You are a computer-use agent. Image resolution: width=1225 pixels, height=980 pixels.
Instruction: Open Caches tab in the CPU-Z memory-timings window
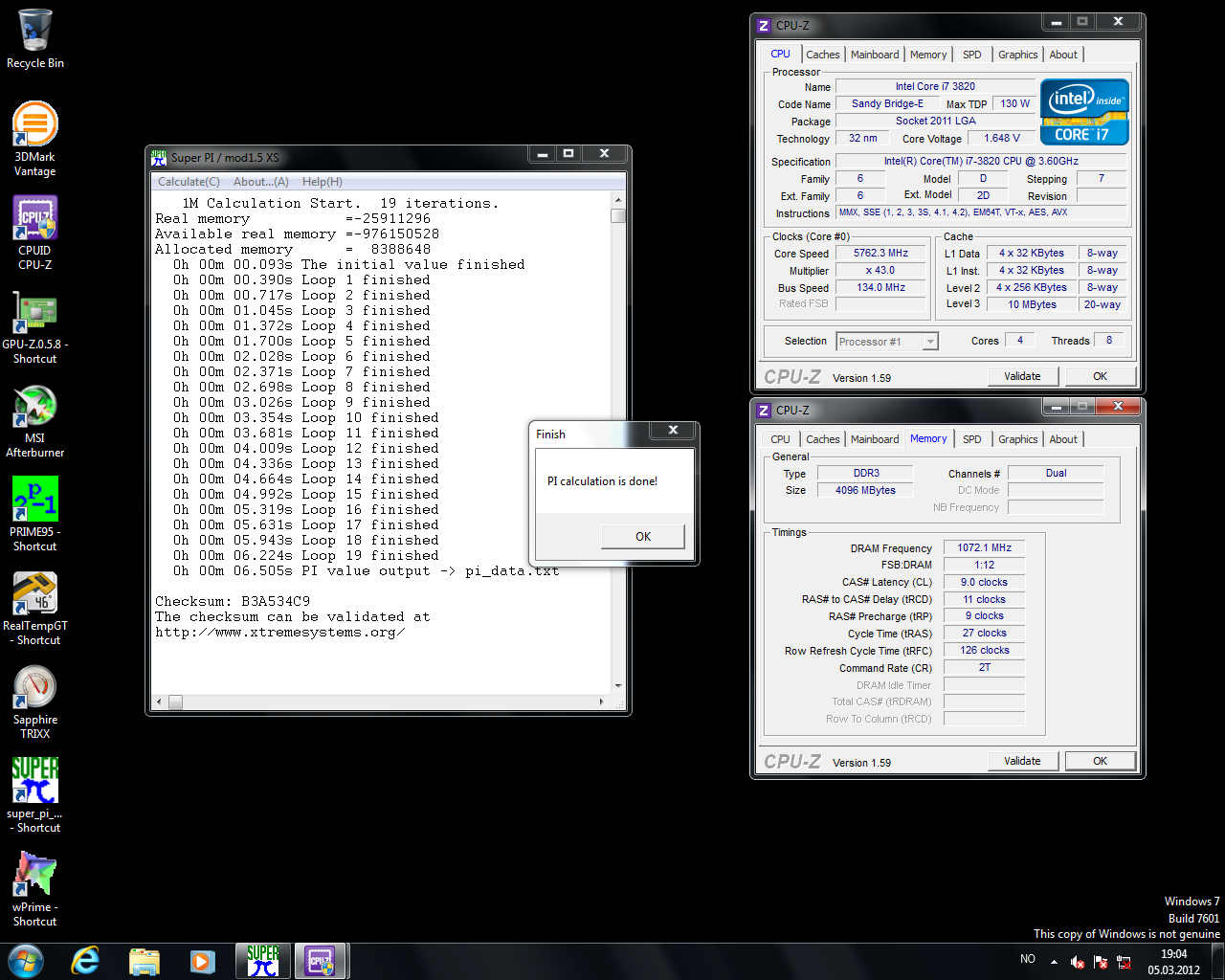point(822,439)
